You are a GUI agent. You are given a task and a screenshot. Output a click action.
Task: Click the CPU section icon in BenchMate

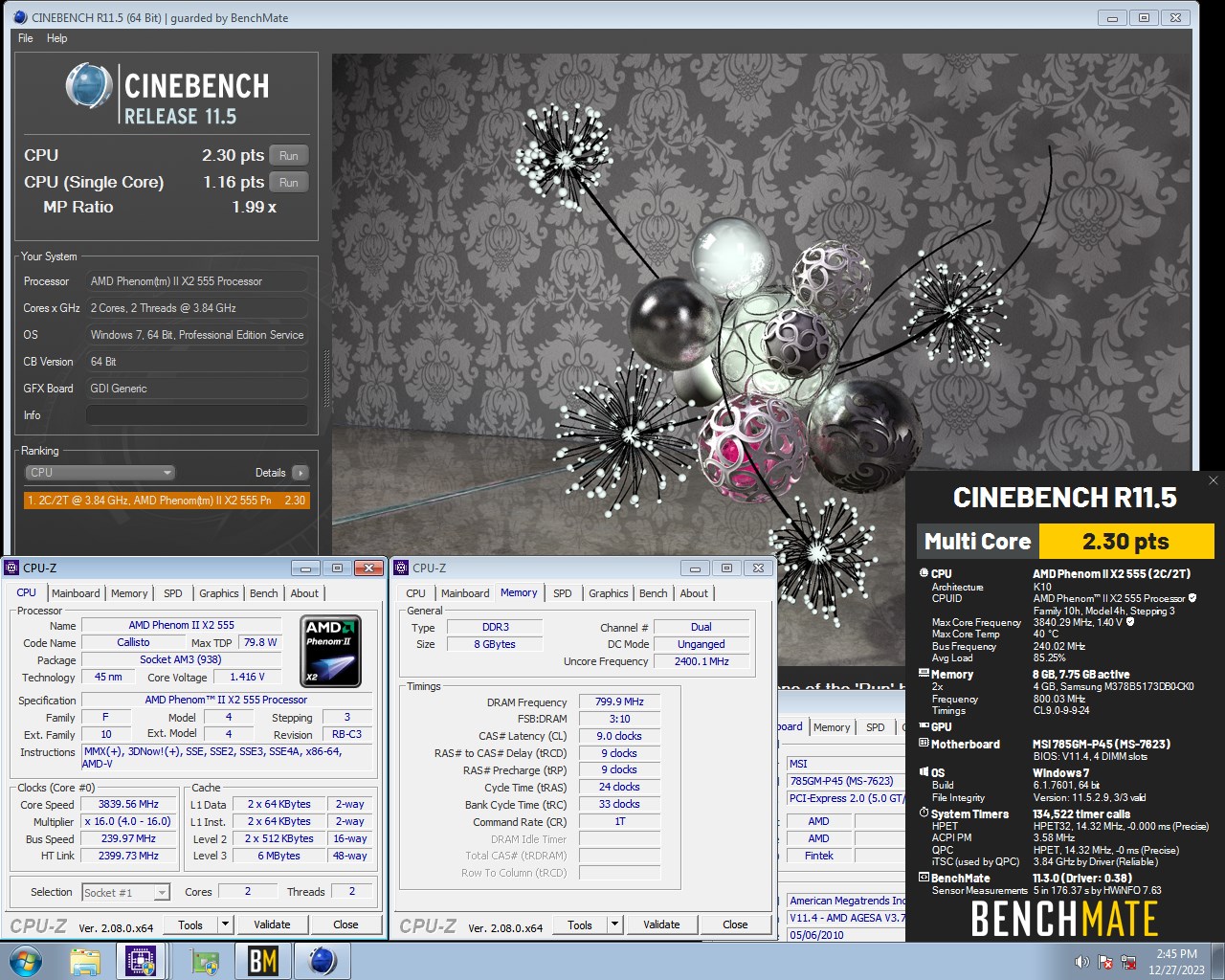[924, 573]
